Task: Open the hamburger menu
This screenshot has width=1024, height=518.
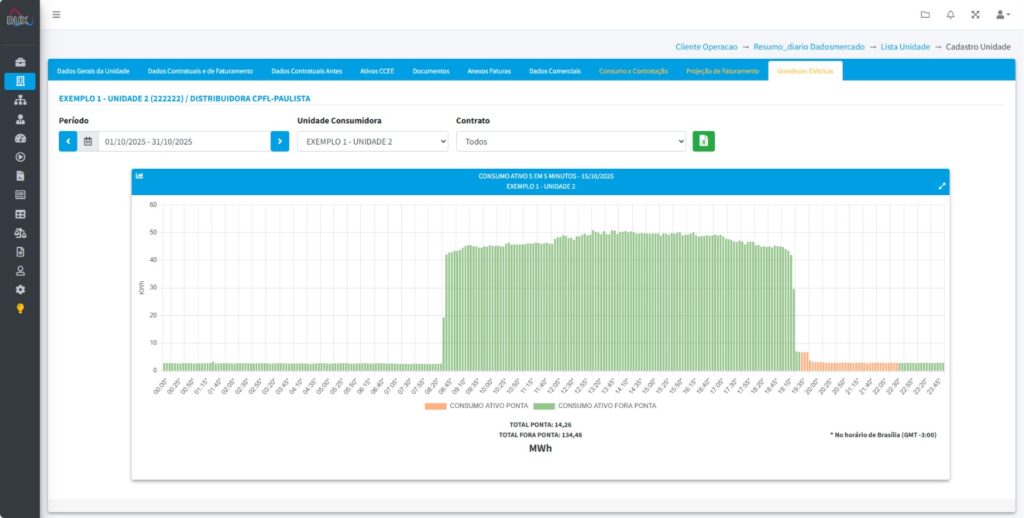Action: 56,14
